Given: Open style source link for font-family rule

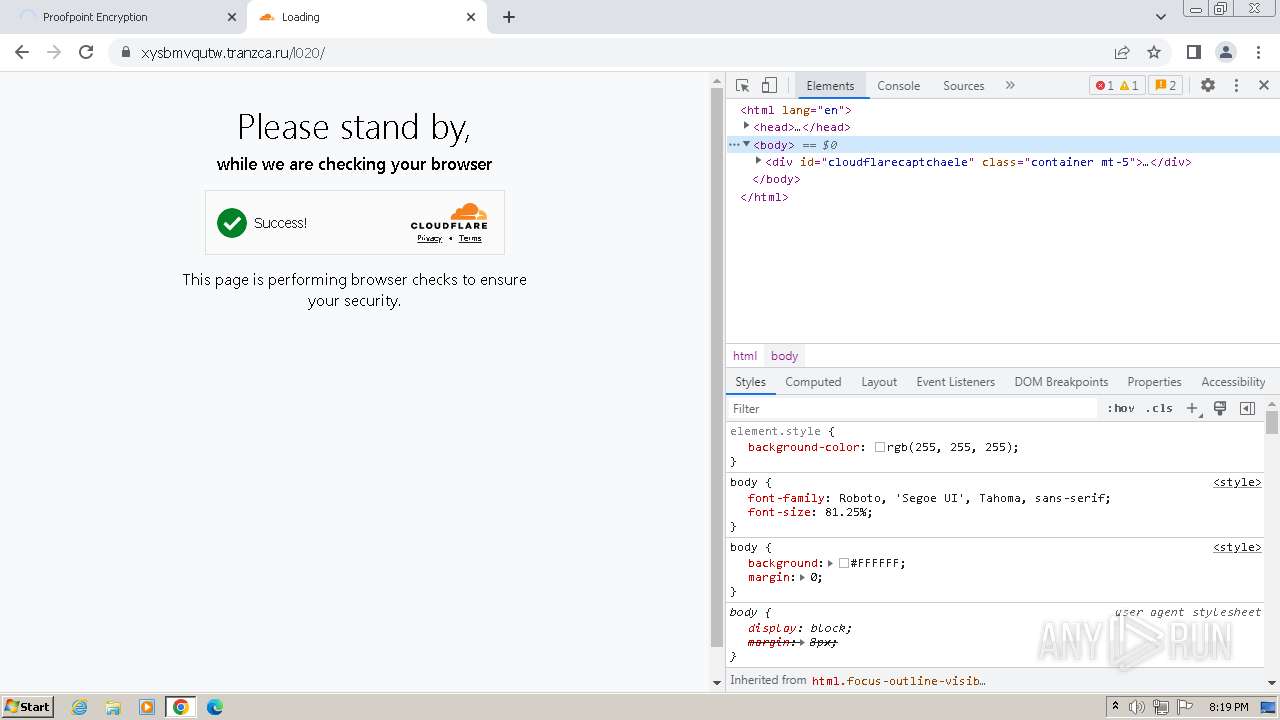Looking at the screenshot, I should (x=1237, y=482).
